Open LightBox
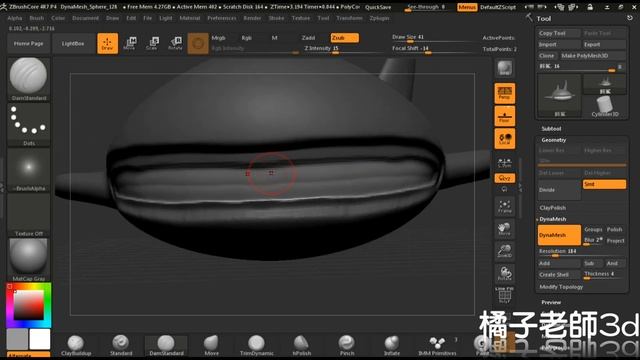This screenshot has width=640, height=360. (x=73, y=43)
